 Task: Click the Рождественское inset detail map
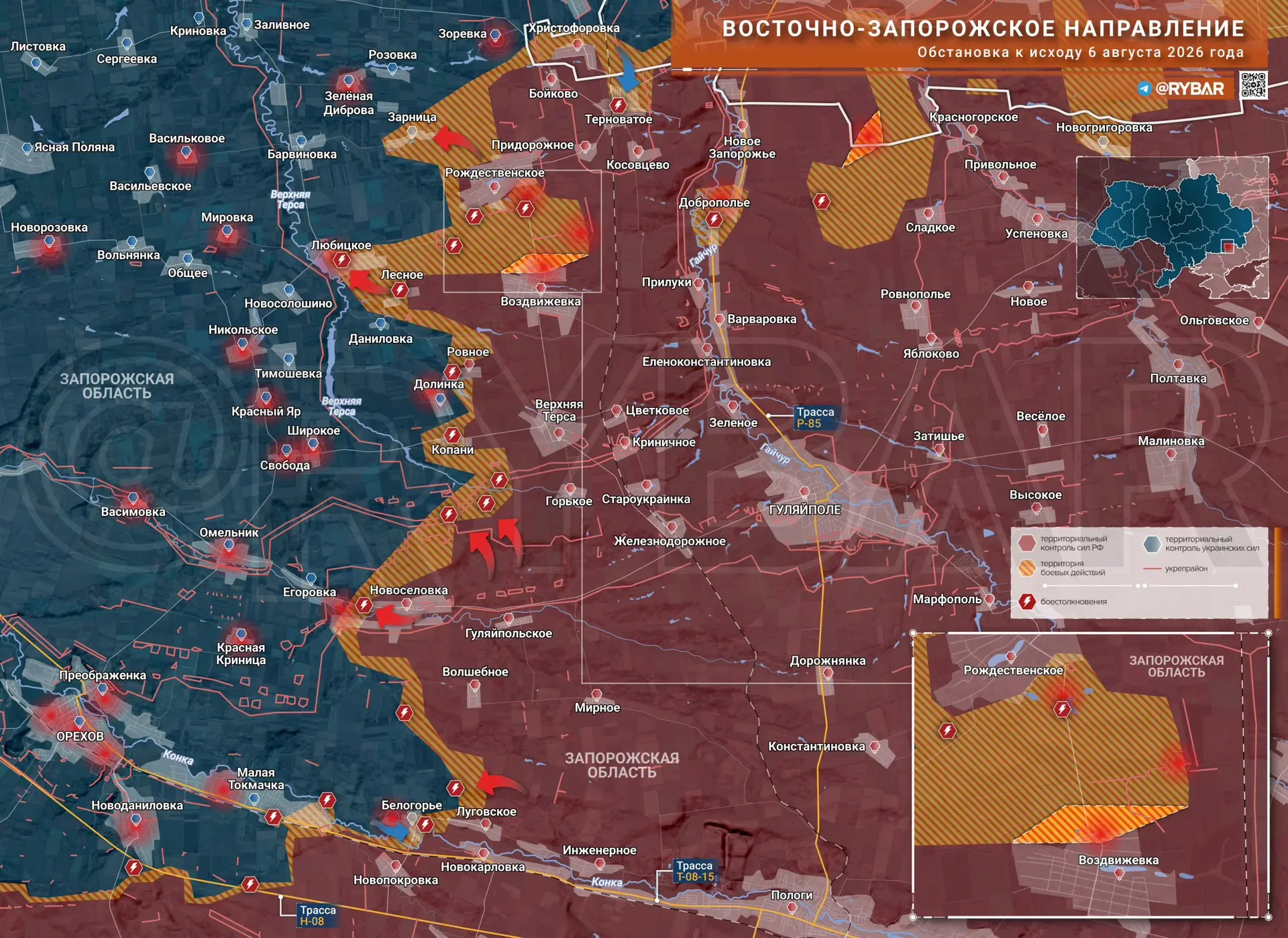click(x=1090, y=775)
